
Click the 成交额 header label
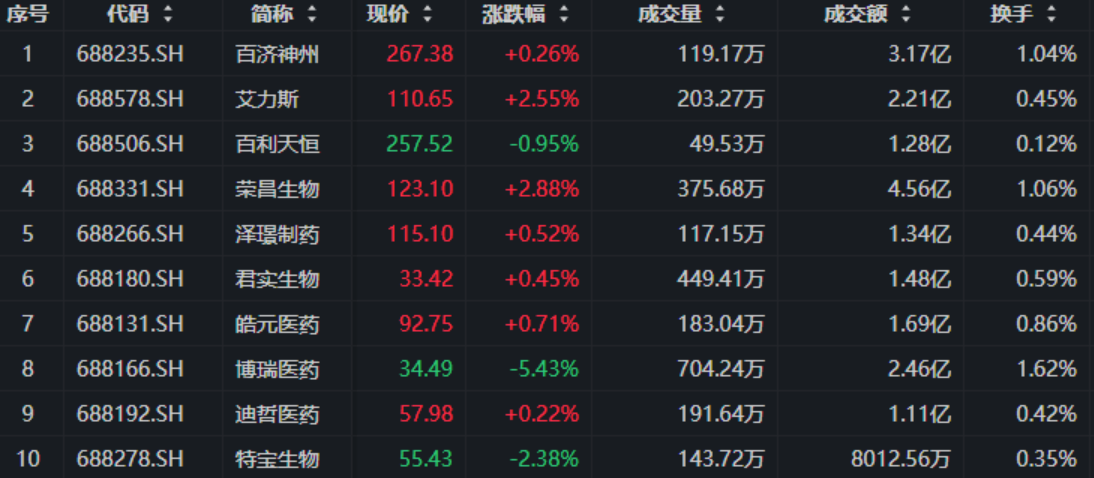855,14
